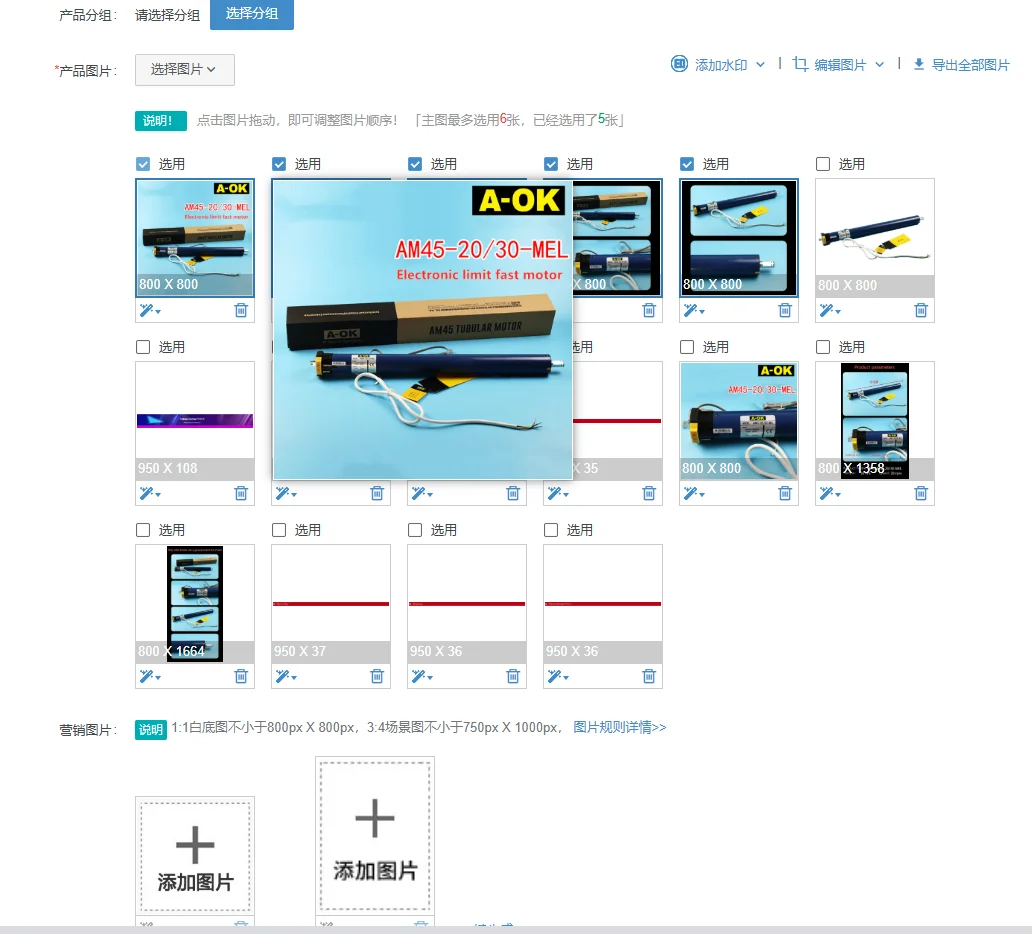Delete the 950 X 37 banner image
This screenshot has width=1032, height=934.
tap(377, 676)
